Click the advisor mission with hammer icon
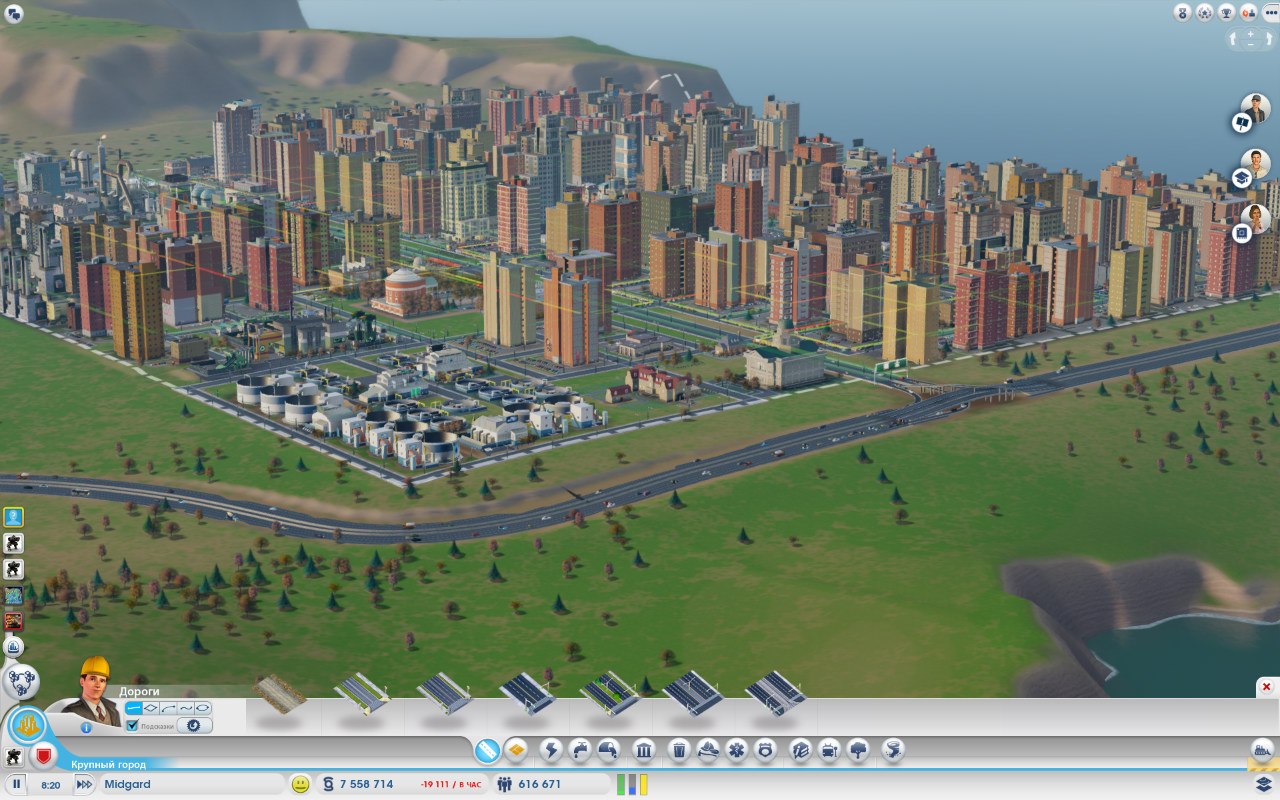Viewport: 1280px width, 800px height. (1242, 122)
